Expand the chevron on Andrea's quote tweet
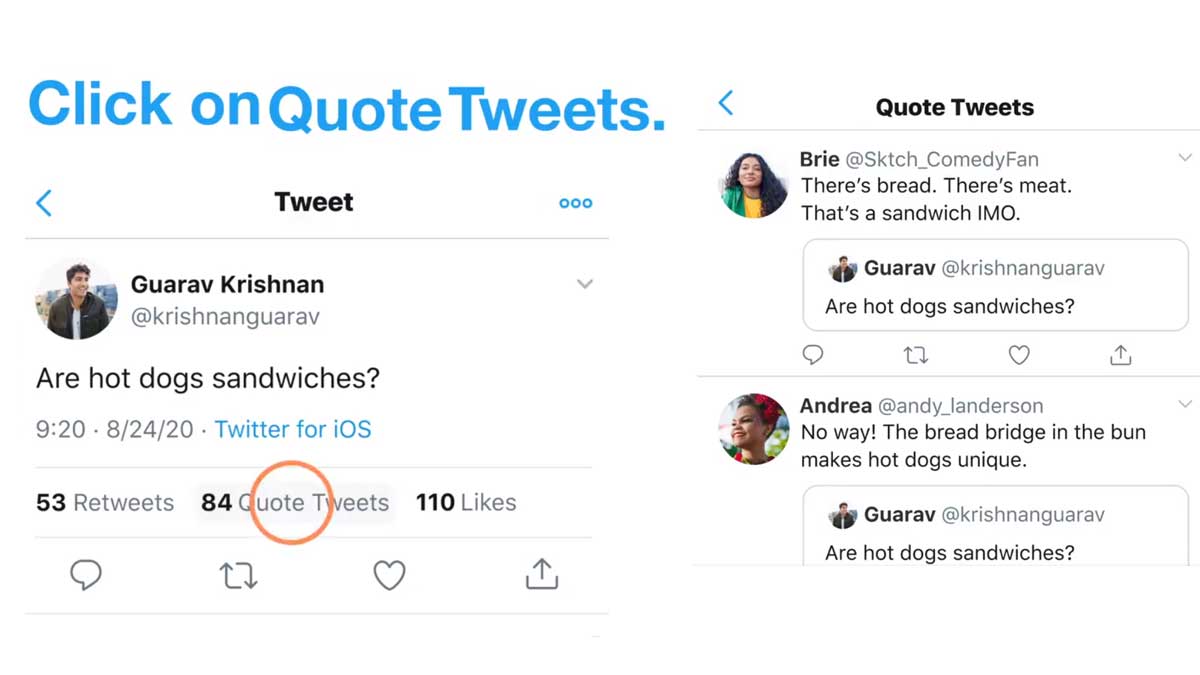The height and width of the screenshot is (675, 1200). coord(1185,404)
